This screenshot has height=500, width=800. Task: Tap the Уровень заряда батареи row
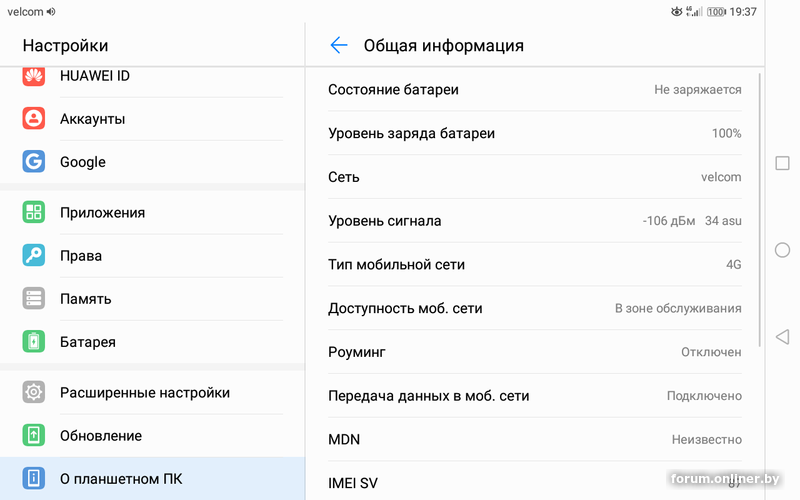click(x=535, y=133)
